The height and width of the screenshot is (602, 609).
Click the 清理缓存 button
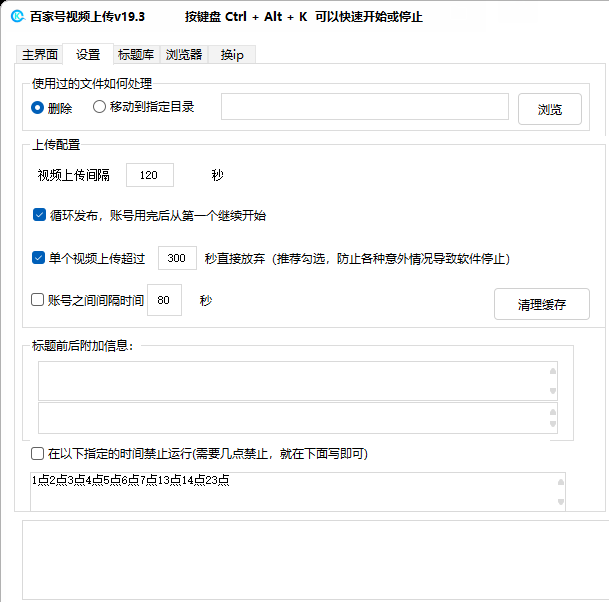pos(541,304)
